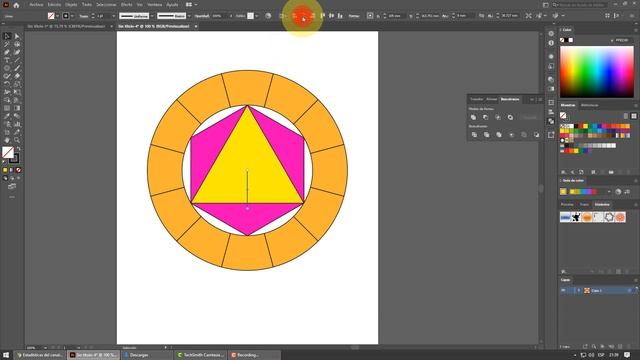
Task: Open brush definition dropdown (Básico)
Action: point(189,16)
